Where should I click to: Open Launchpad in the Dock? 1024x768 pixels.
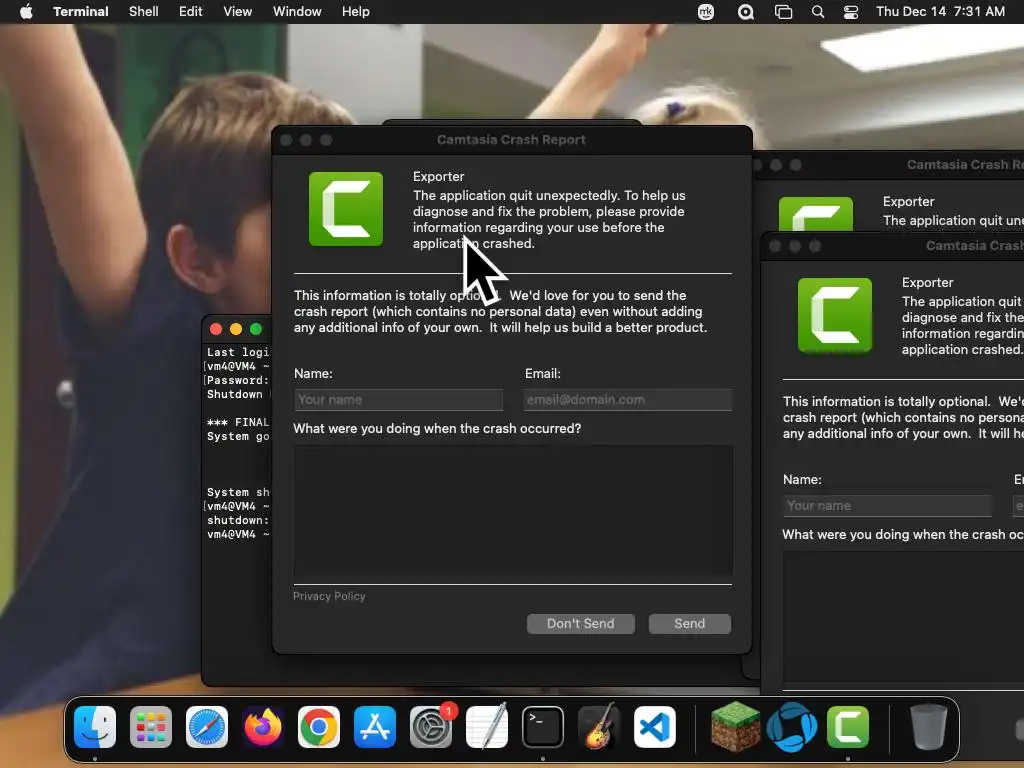click(151, 727)
